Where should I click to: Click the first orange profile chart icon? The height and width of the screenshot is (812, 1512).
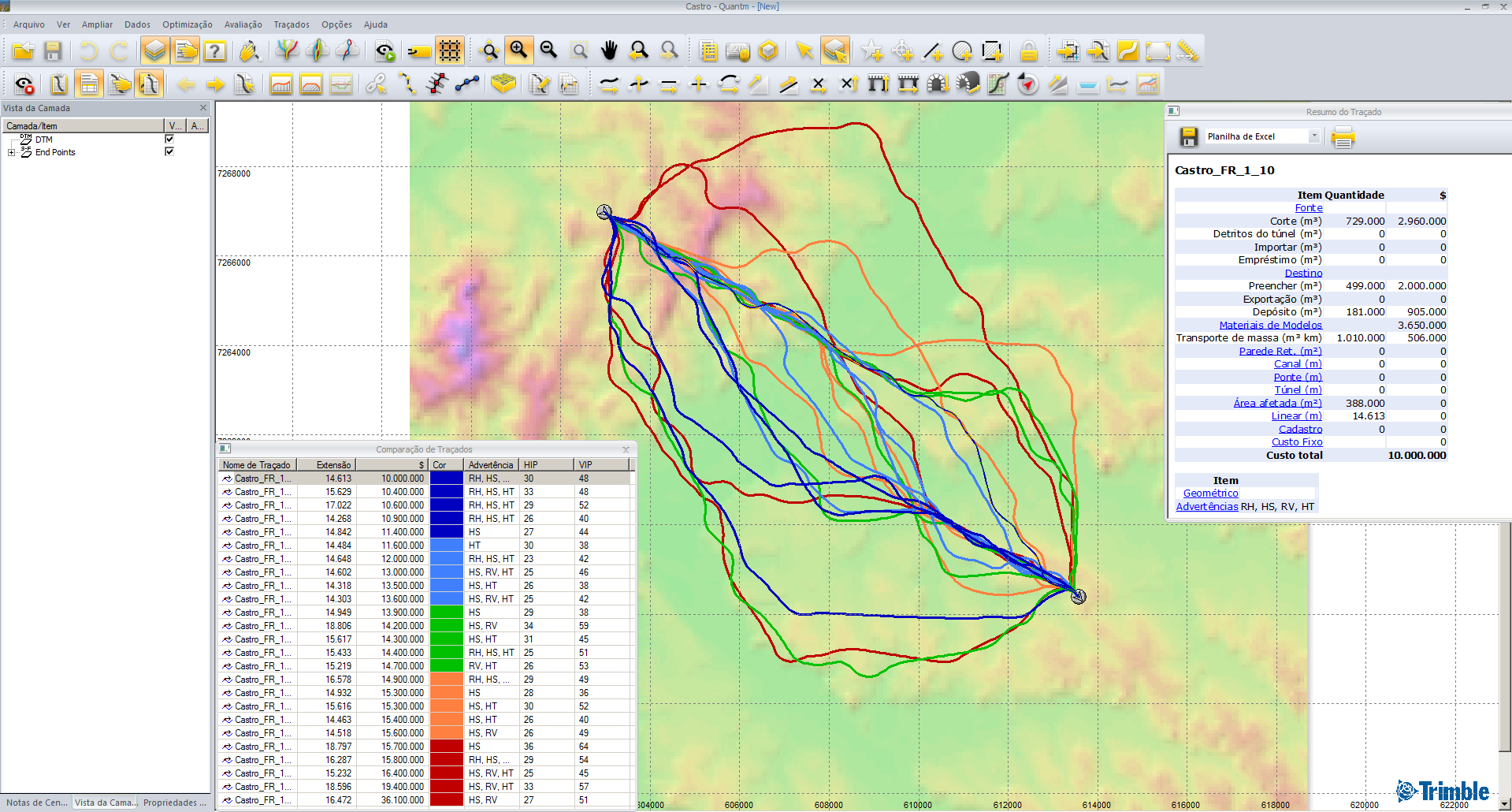pyautogui.click(x=281, y=84)
